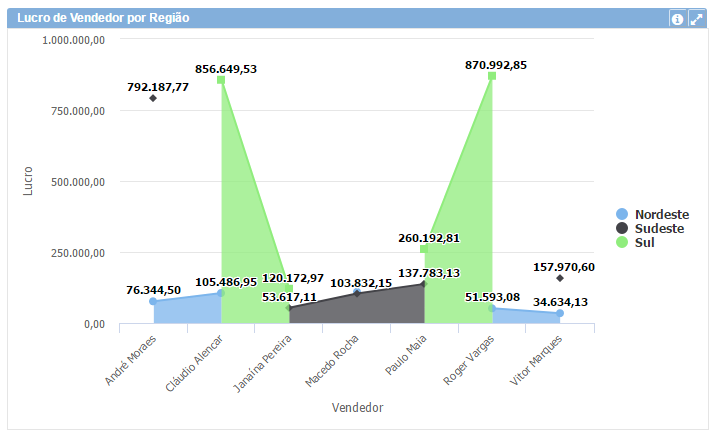715x435 pixels.
Task: Expand the chart to fullscreen
Action: (x=696, y=19)
